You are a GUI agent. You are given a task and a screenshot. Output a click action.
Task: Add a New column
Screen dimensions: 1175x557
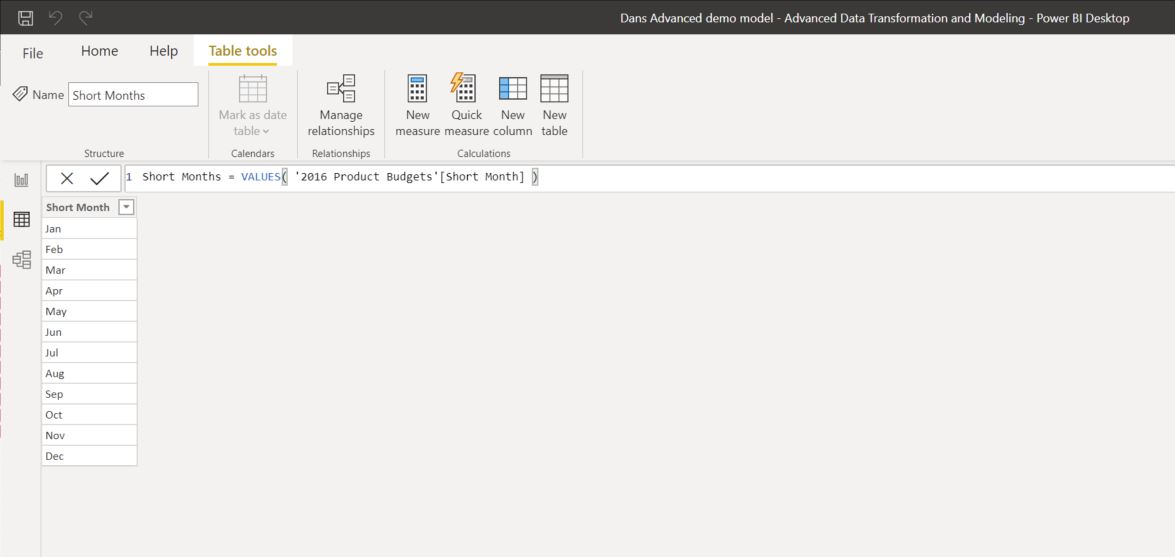tap(513, 106)
